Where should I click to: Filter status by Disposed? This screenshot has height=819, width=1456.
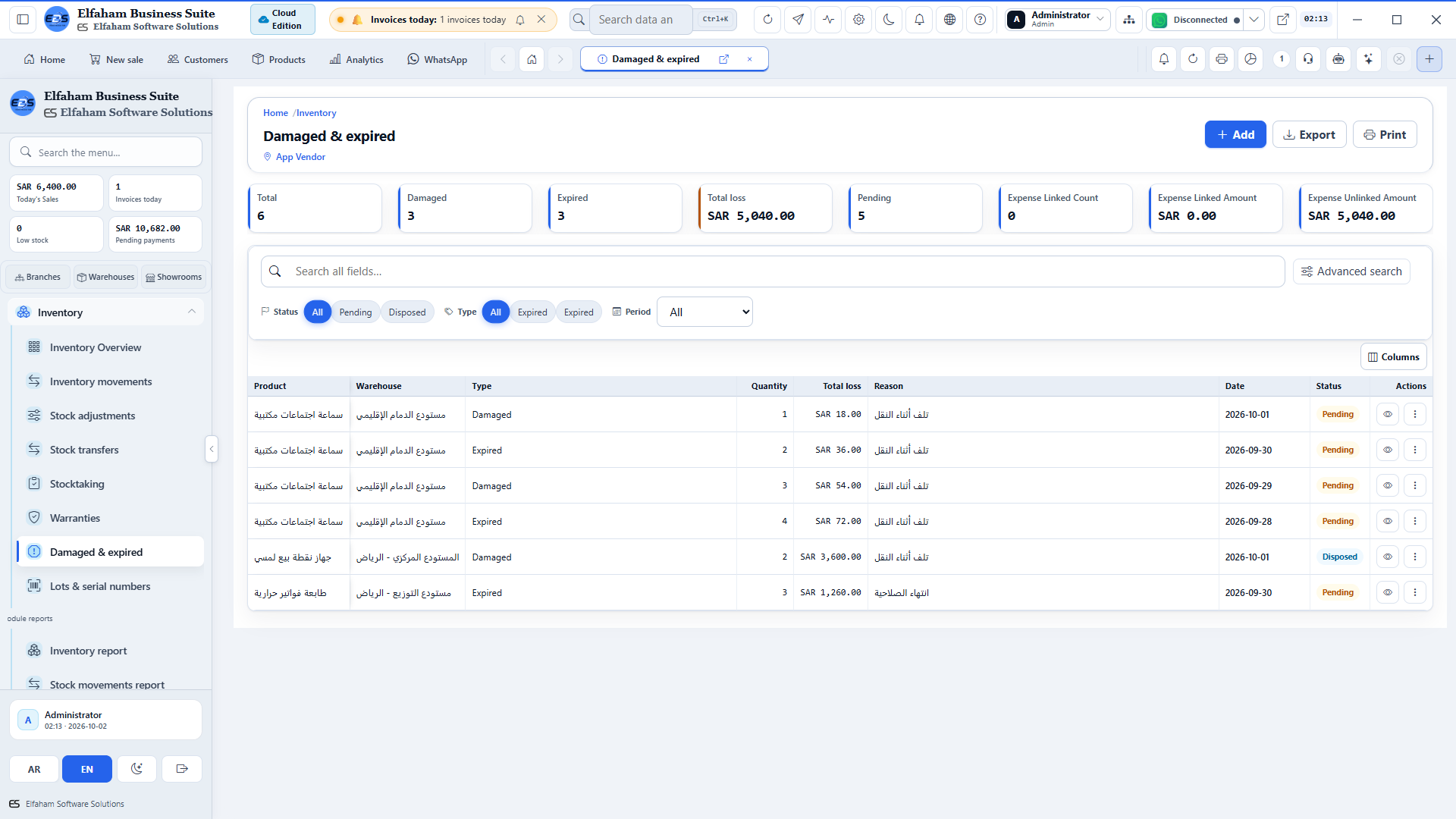(x=407, y=312)
